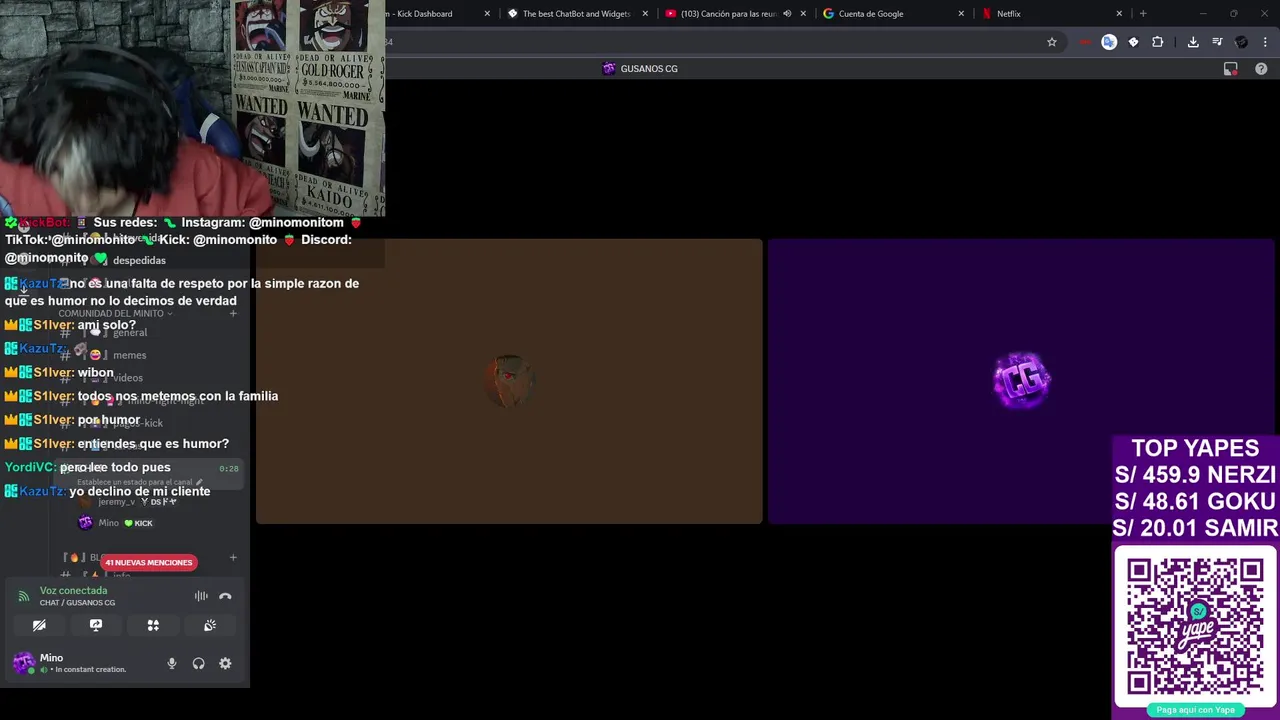Switch to the Netflix tab
The width and height of the screenshot is (1280, 720).
(1008, 14)
